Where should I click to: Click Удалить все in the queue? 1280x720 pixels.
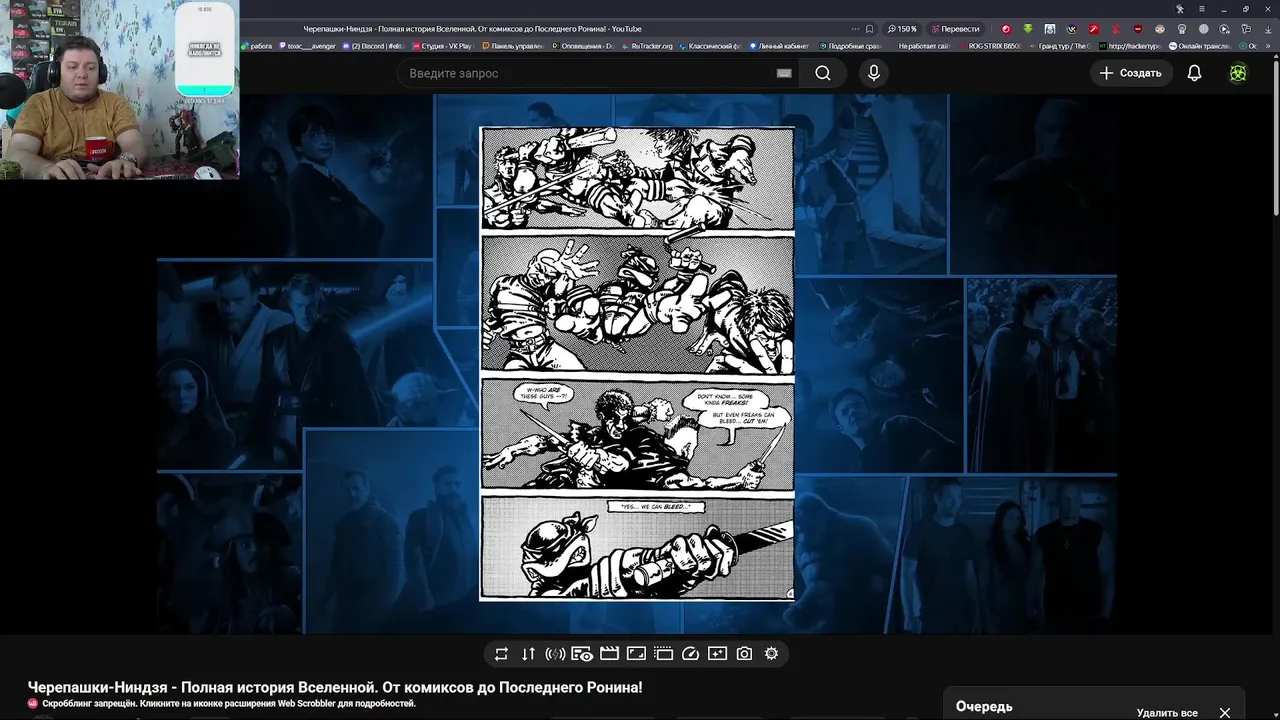tap(1167, 713)
